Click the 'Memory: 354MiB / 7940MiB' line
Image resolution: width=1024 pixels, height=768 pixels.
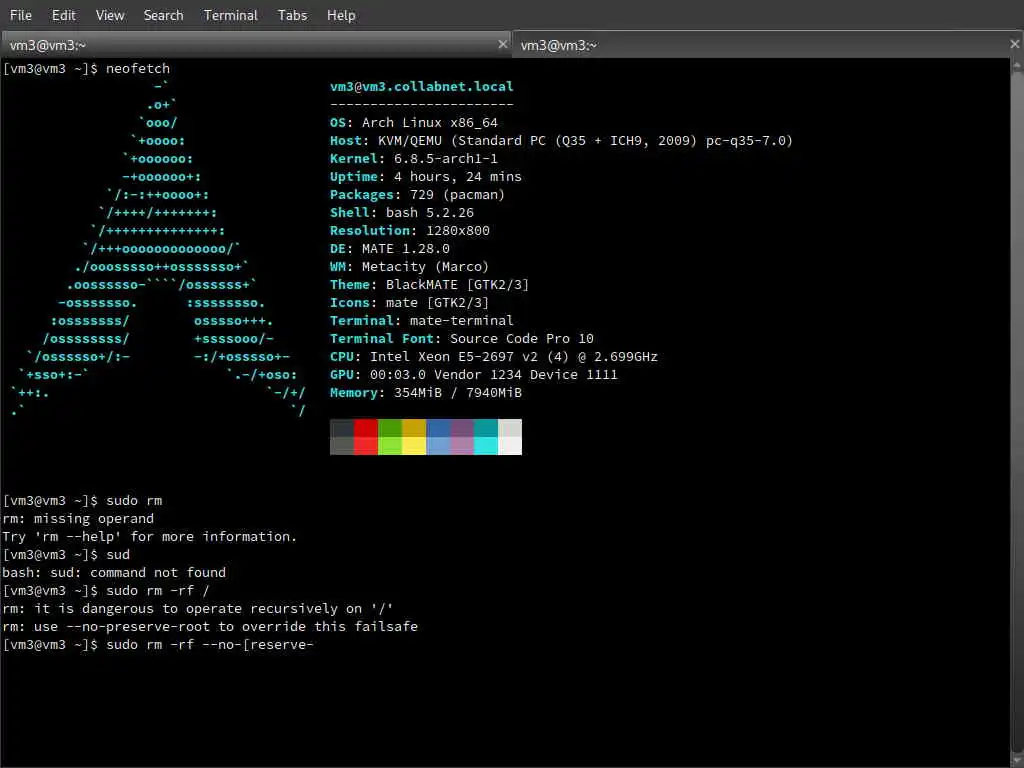[426, 392]
